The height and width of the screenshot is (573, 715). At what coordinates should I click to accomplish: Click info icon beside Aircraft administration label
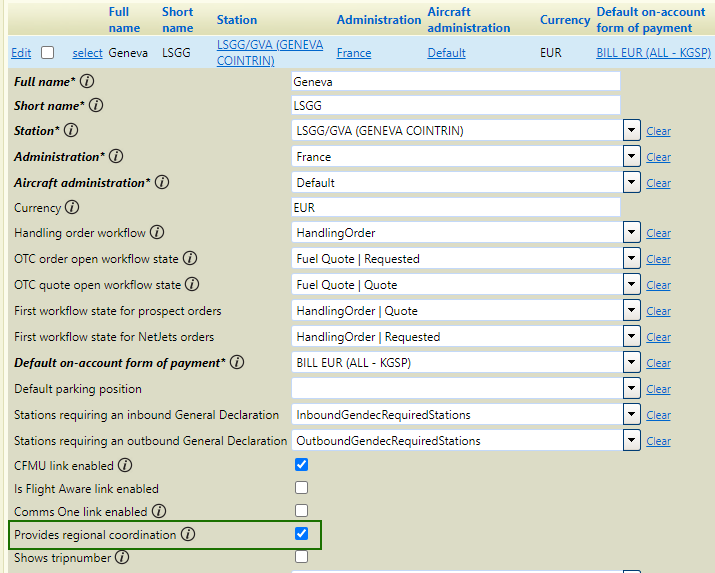point(162,182)
